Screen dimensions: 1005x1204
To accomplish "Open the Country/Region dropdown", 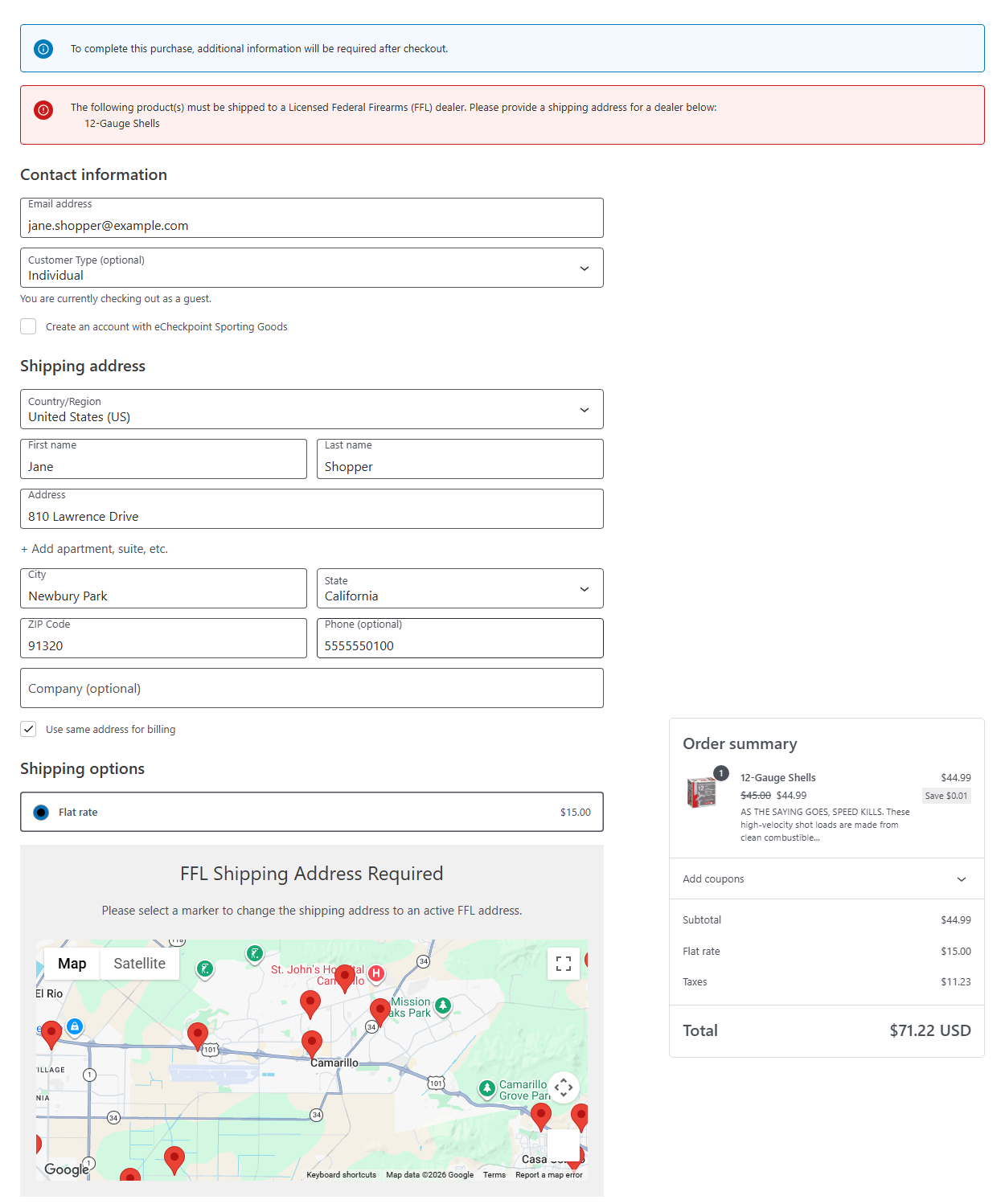I will [312, 409].
